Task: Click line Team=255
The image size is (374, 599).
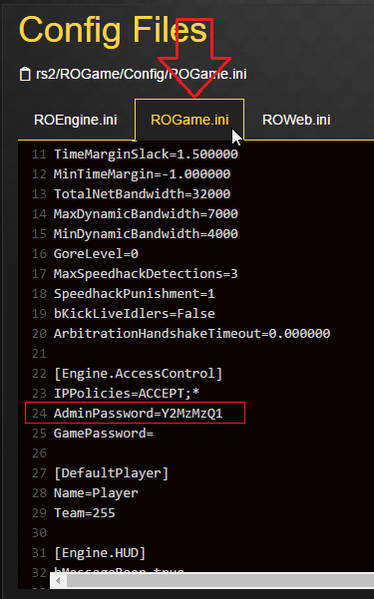Action: click(x=84, y=513)
